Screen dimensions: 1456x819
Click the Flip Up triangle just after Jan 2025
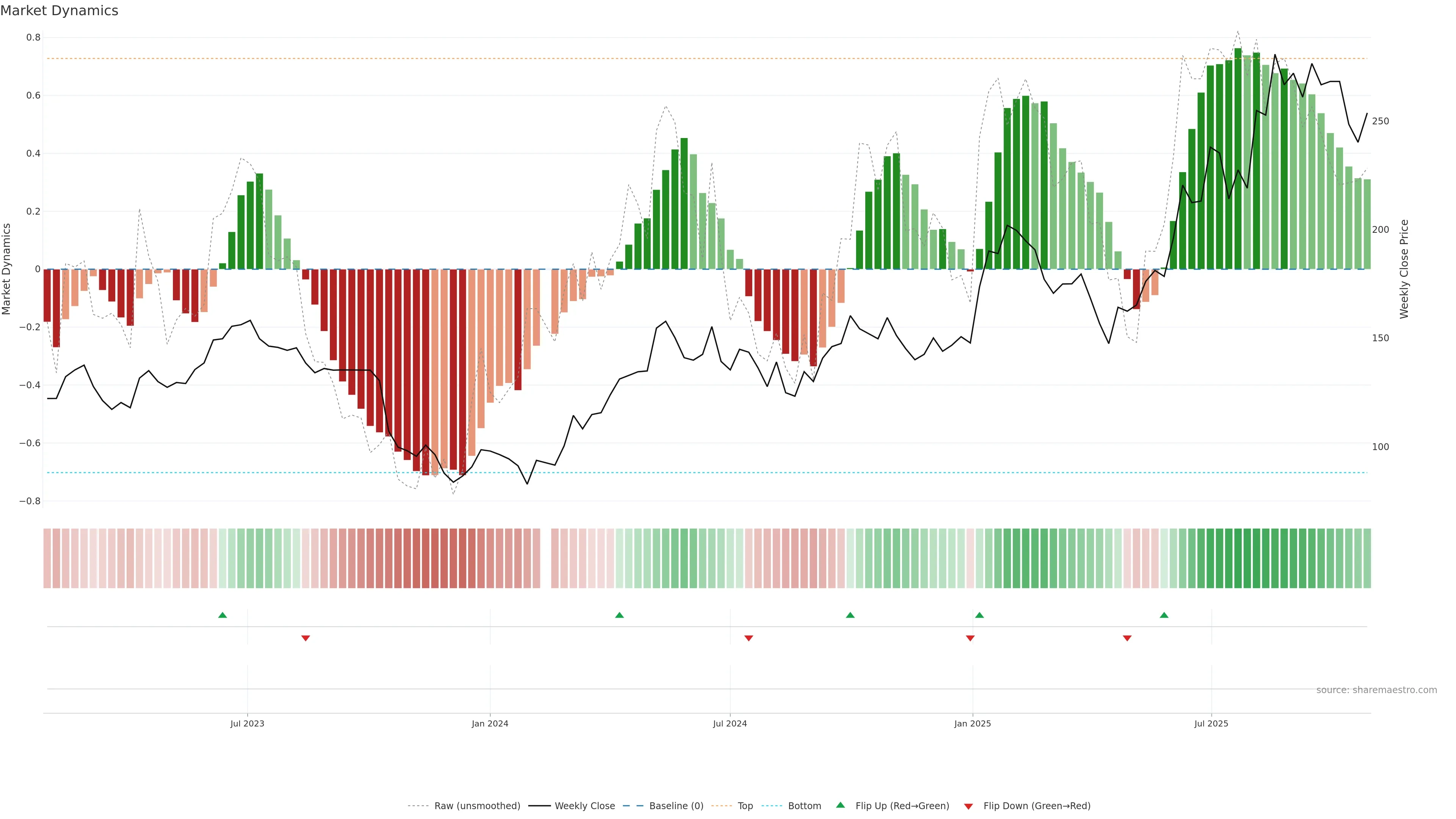[979, 615]
